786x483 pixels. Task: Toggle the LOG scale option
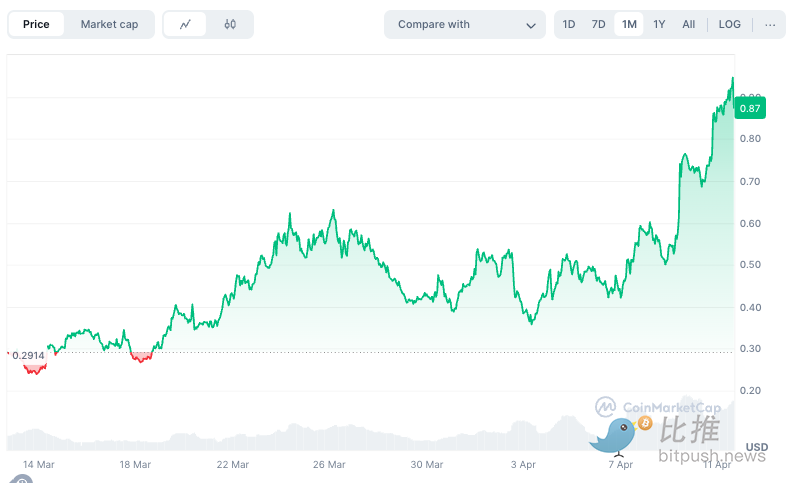point(730,24)
